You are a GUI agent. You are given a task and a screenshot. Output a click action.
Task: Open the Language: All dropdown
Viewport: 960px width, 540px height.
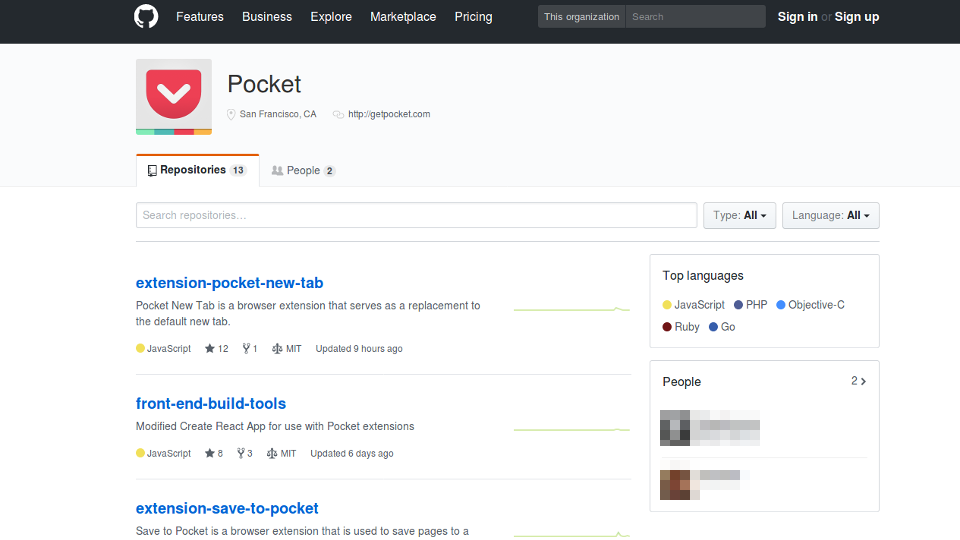pos(830,216)
